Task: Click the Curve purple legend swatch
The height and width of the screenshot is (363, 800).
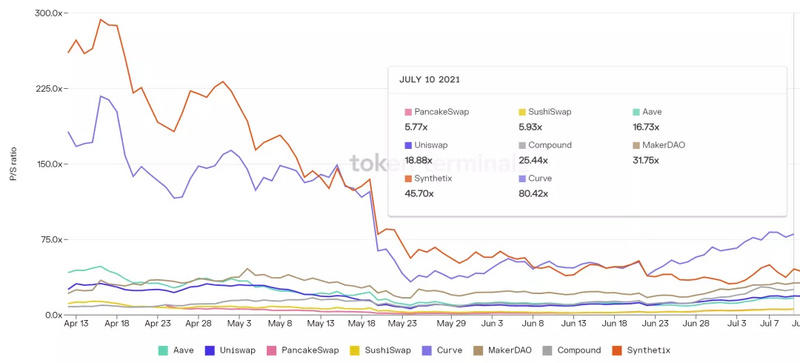Action: (x=428, y=350)
